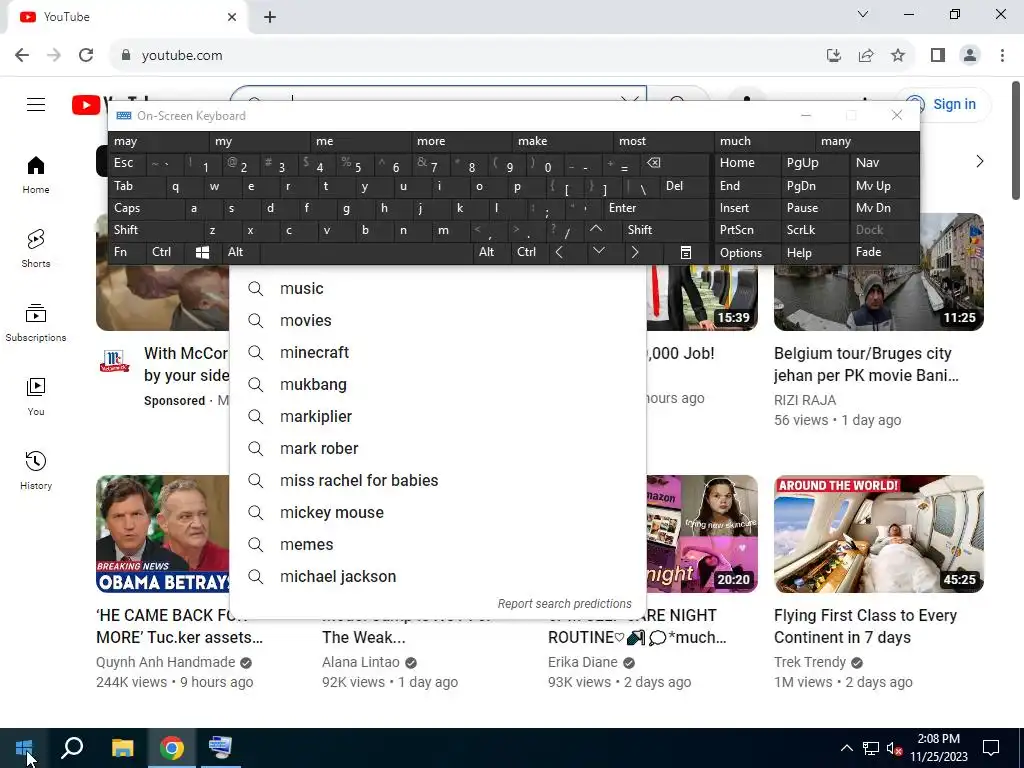
Task: Open the You section in sidebar
Action: point(36,396)
